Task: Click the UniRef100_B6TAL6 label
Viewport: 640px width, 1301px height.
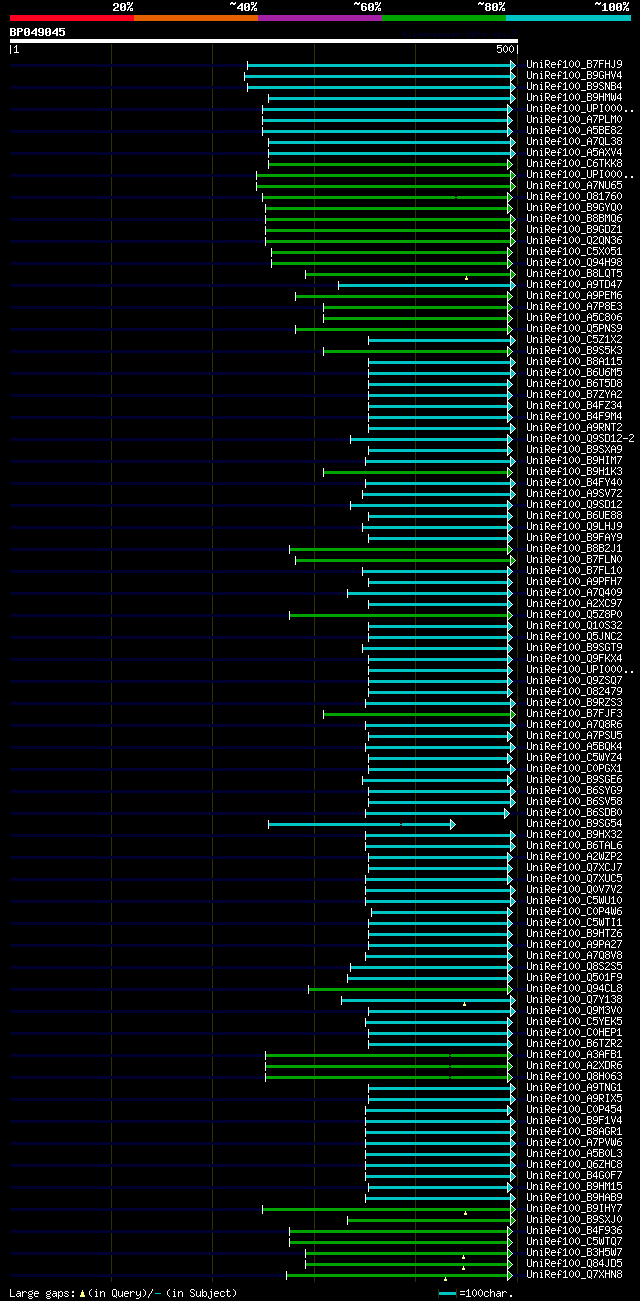Action: (x=574, y=845)
